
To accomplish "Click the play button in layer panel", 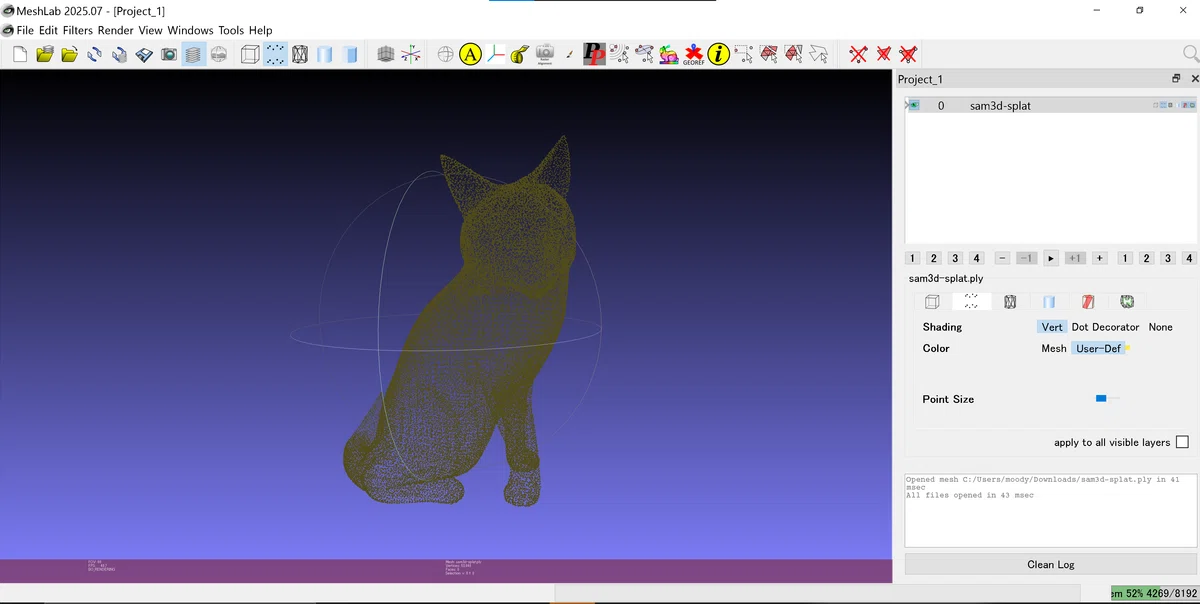I will [1050, 258].
